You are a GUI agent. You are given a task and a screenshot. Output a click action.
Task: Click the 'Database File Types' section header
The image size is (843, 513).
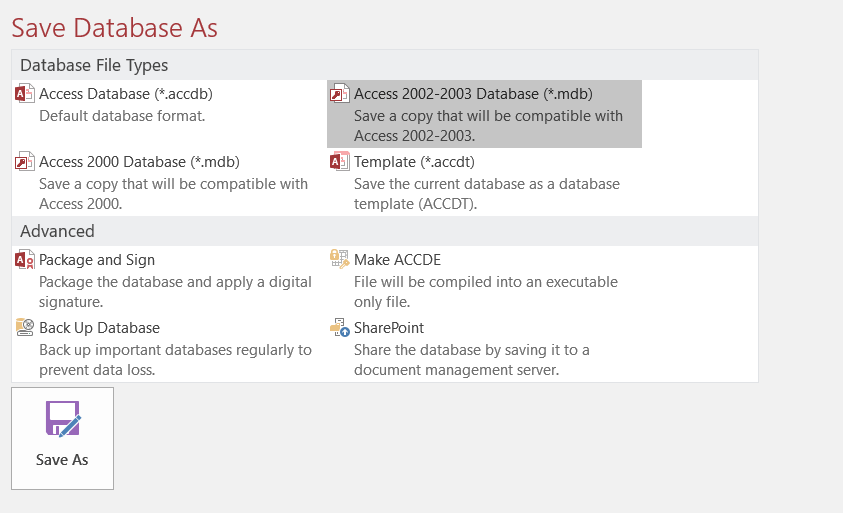pyautogui.click(x=94, y=65)
